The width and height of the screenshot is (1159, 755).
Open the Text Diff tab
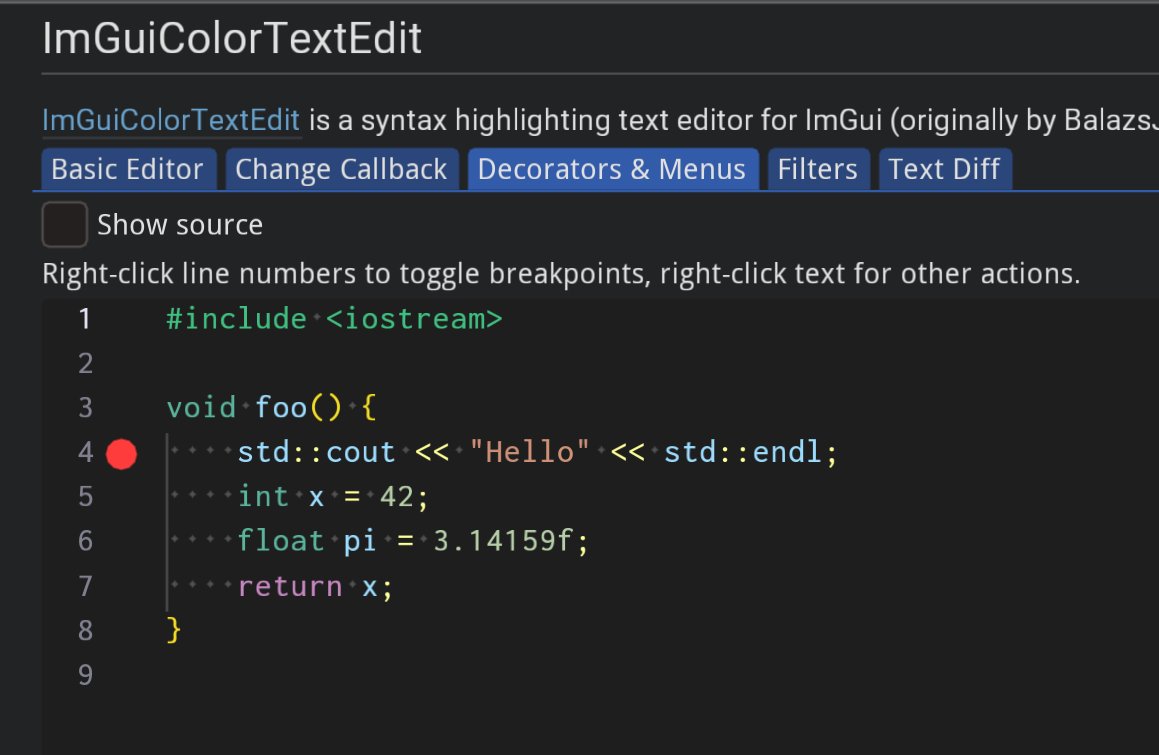944,169
